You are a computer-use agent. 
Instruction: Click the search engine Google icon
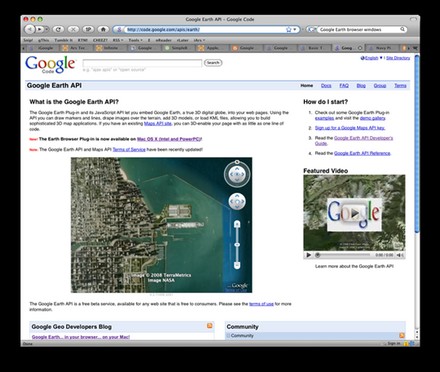pyautogui.click(x=311, y=30)
